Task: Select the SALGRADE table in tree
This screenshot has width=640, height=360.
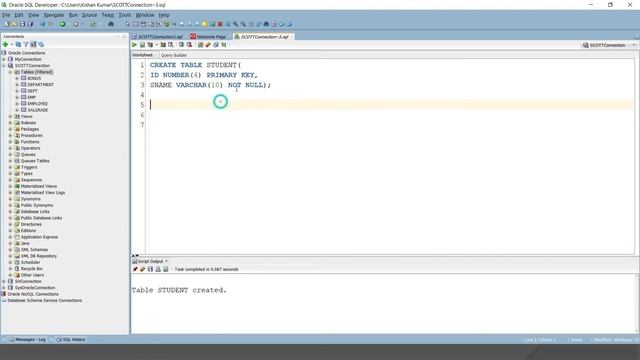Action: click(38, 110)
